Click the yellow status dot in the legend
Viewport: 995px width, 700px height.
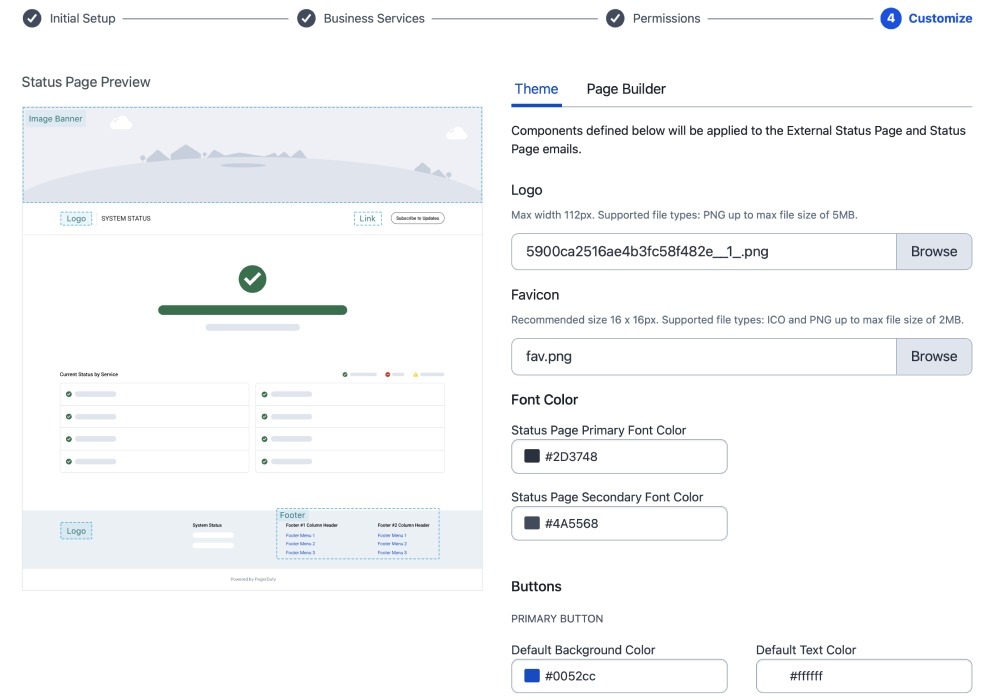[x=415, y=374]
